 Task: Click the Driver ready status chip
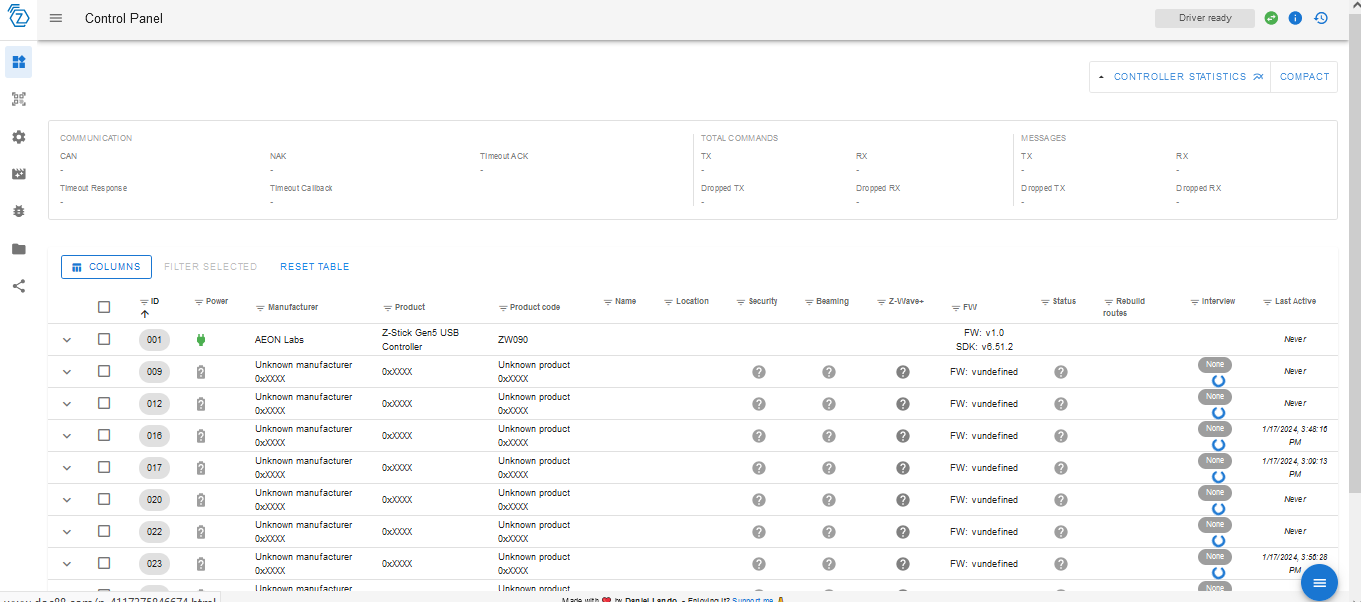click(x=1205, y=18)
